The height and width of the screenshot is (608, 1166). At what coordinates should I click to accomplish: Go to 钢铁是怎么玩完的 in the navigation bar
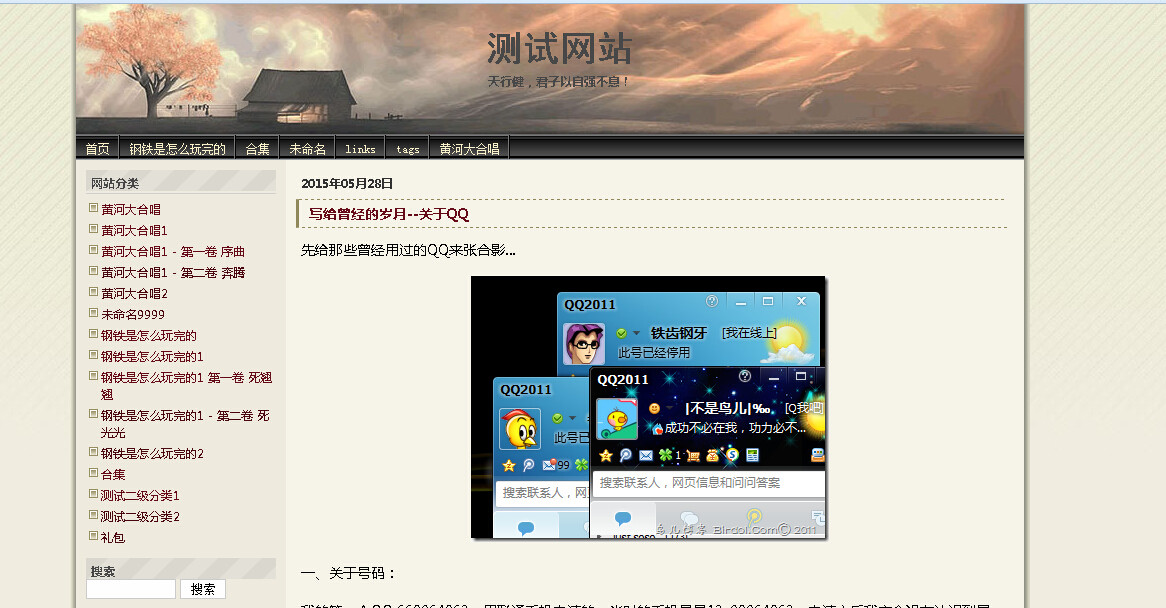(177, 149)
